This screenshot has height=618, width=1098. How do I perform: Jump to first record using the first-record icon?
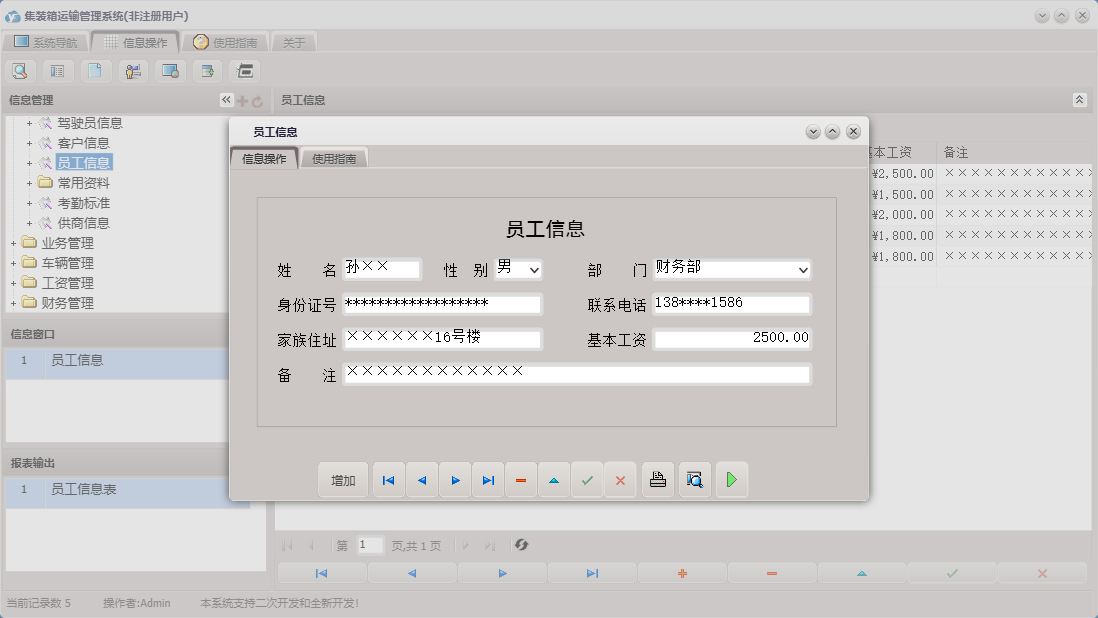(388, 480)
